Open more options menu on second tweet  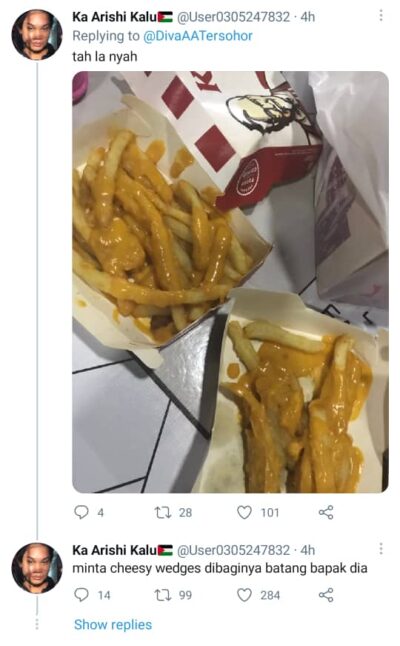click(381, 548)
